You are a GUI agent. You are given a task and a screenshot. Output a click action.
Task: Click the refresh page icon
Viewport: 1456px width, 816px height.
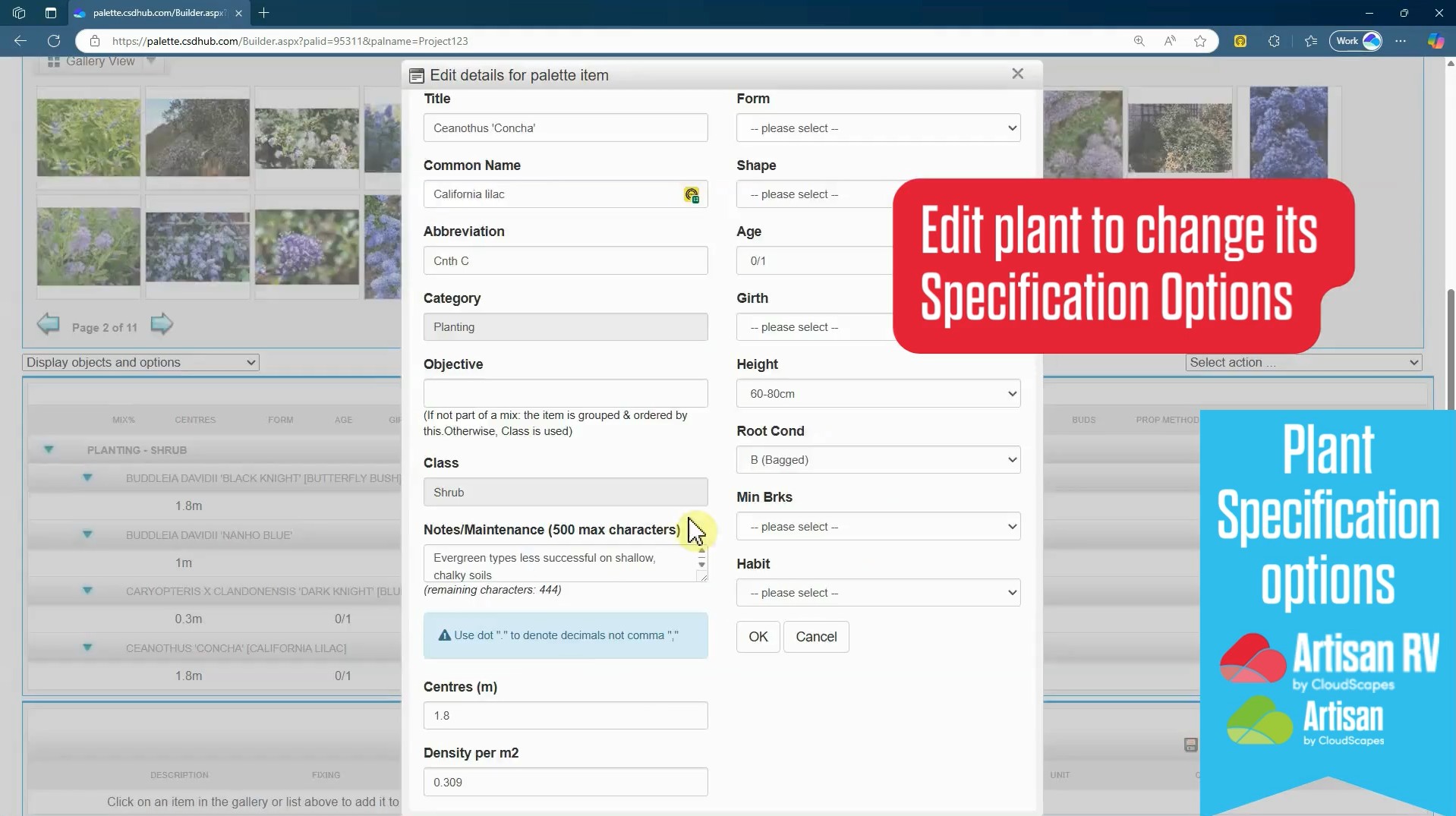(53, 41)
